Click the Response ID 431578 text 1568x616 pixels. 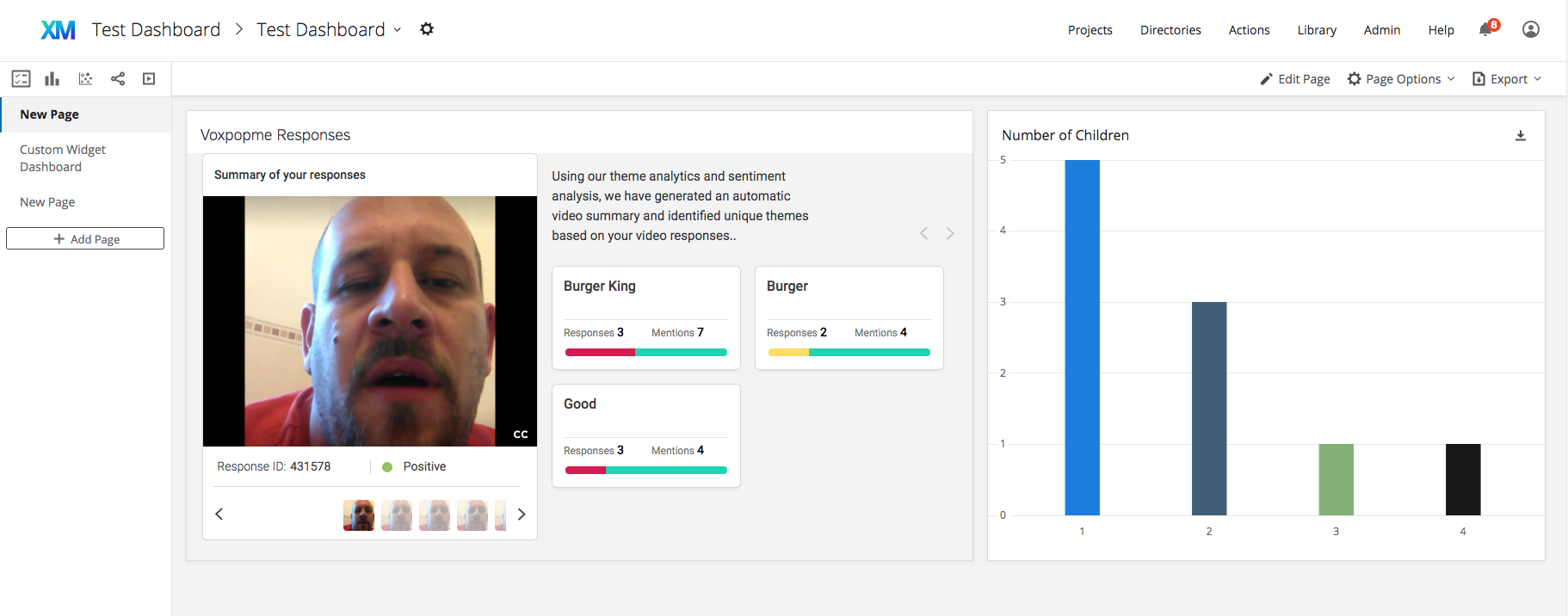tap(274, 466)
